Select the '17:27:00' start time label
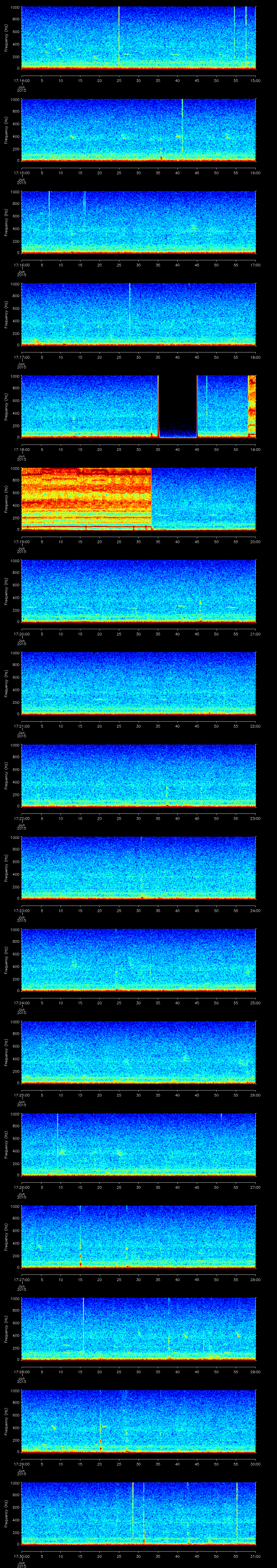Viewport: 277px width, 1568px height. click(21, 1279)
